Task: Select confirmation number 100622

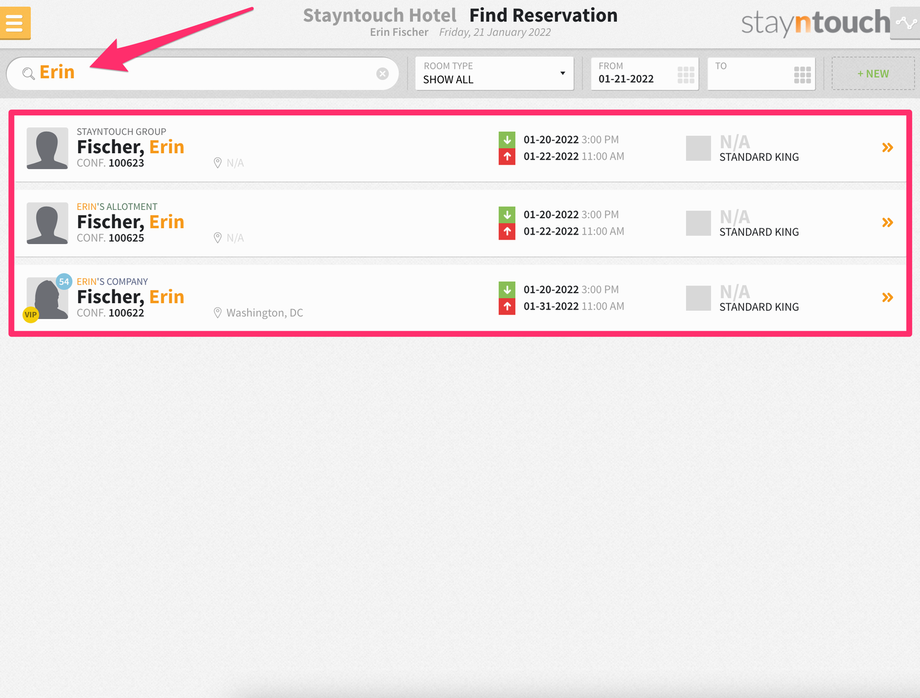Action: click(126, 313)
